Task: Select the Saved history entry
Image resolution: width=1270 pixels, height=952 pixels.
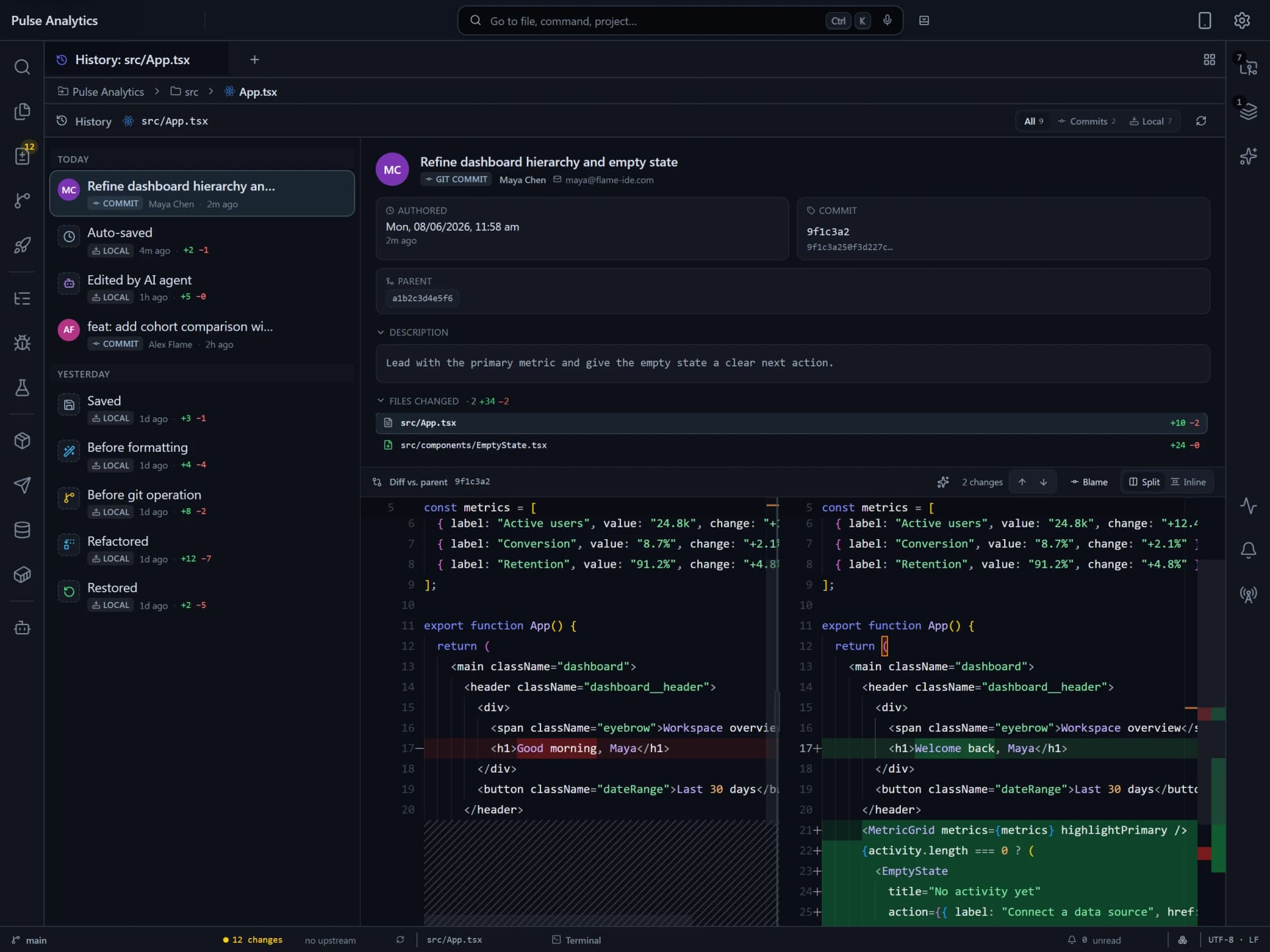Action: pyautogui.click(x=202, y=409)
